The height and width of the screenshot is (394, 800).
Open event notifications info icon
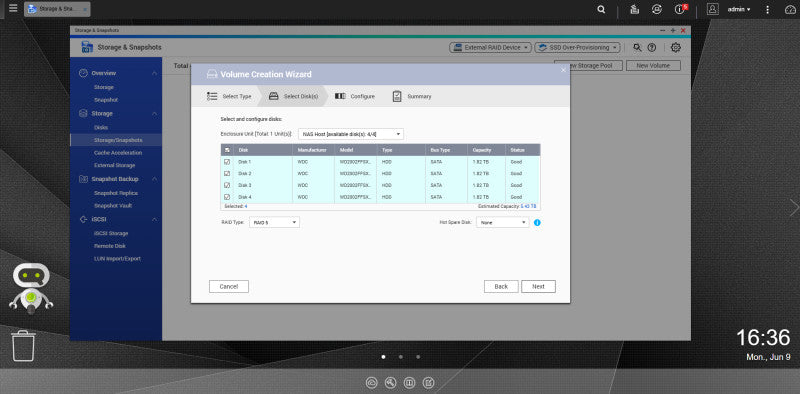pos(680,9)
